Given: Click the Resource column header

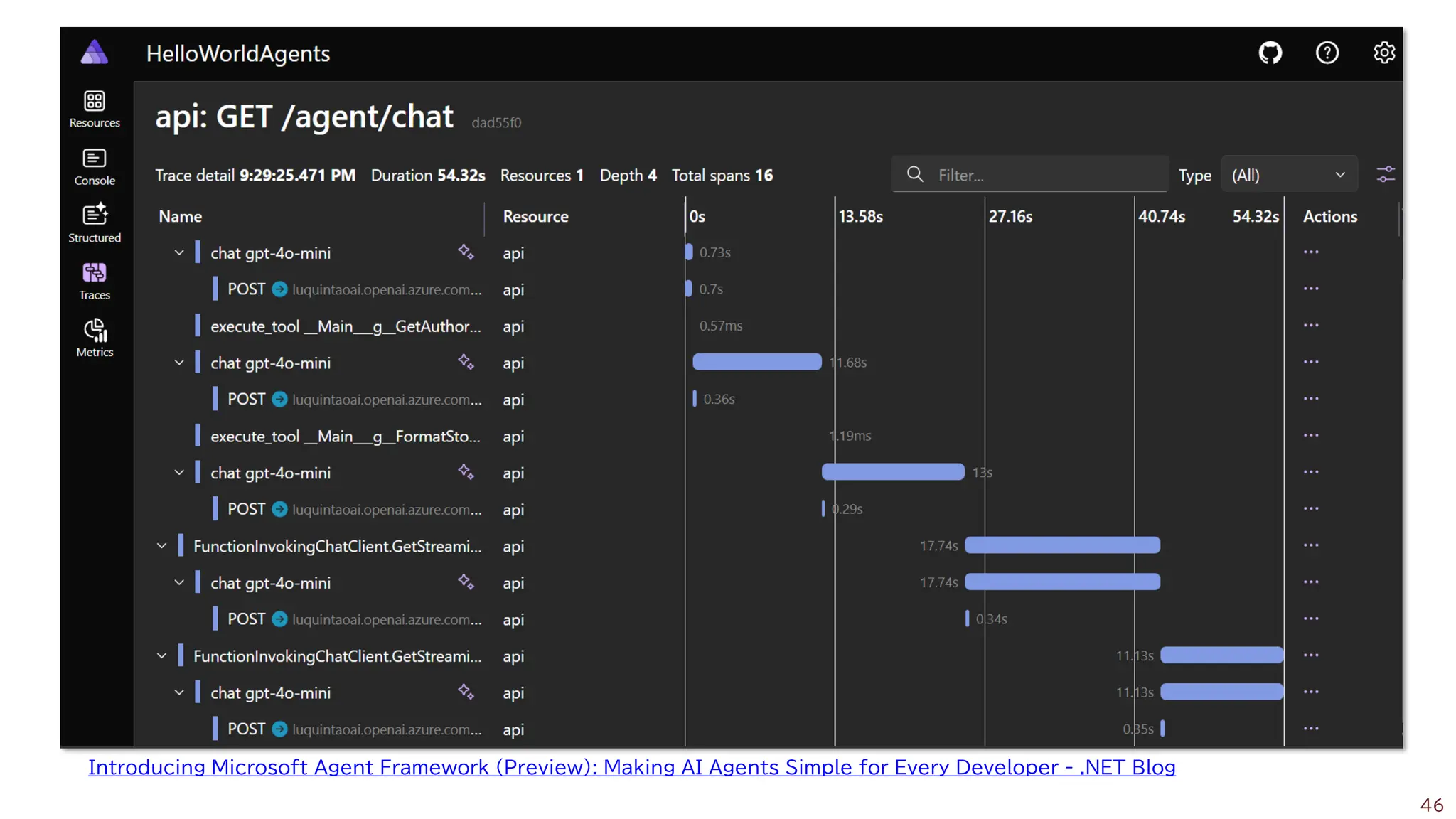Looking at the screenshot, I should click(x=536, y=216).
